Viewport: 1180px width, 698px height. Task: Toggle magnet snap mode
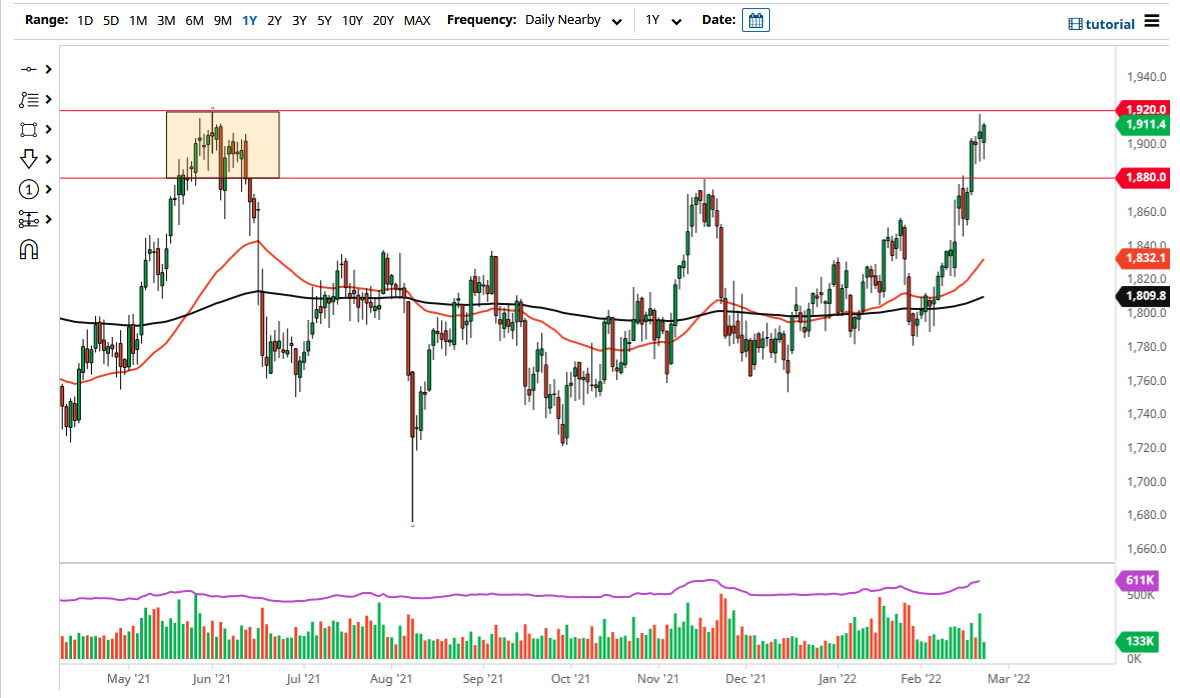[x=28, y=248]
